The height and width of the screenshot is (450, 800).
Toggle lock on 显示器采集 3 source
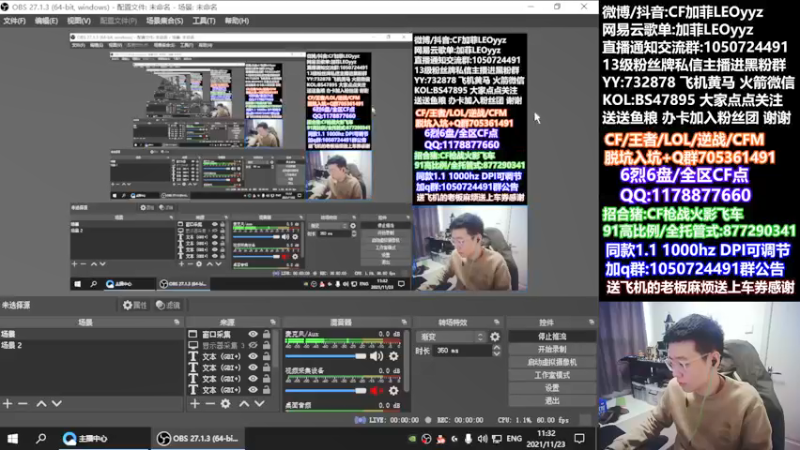tap(266, 345)
